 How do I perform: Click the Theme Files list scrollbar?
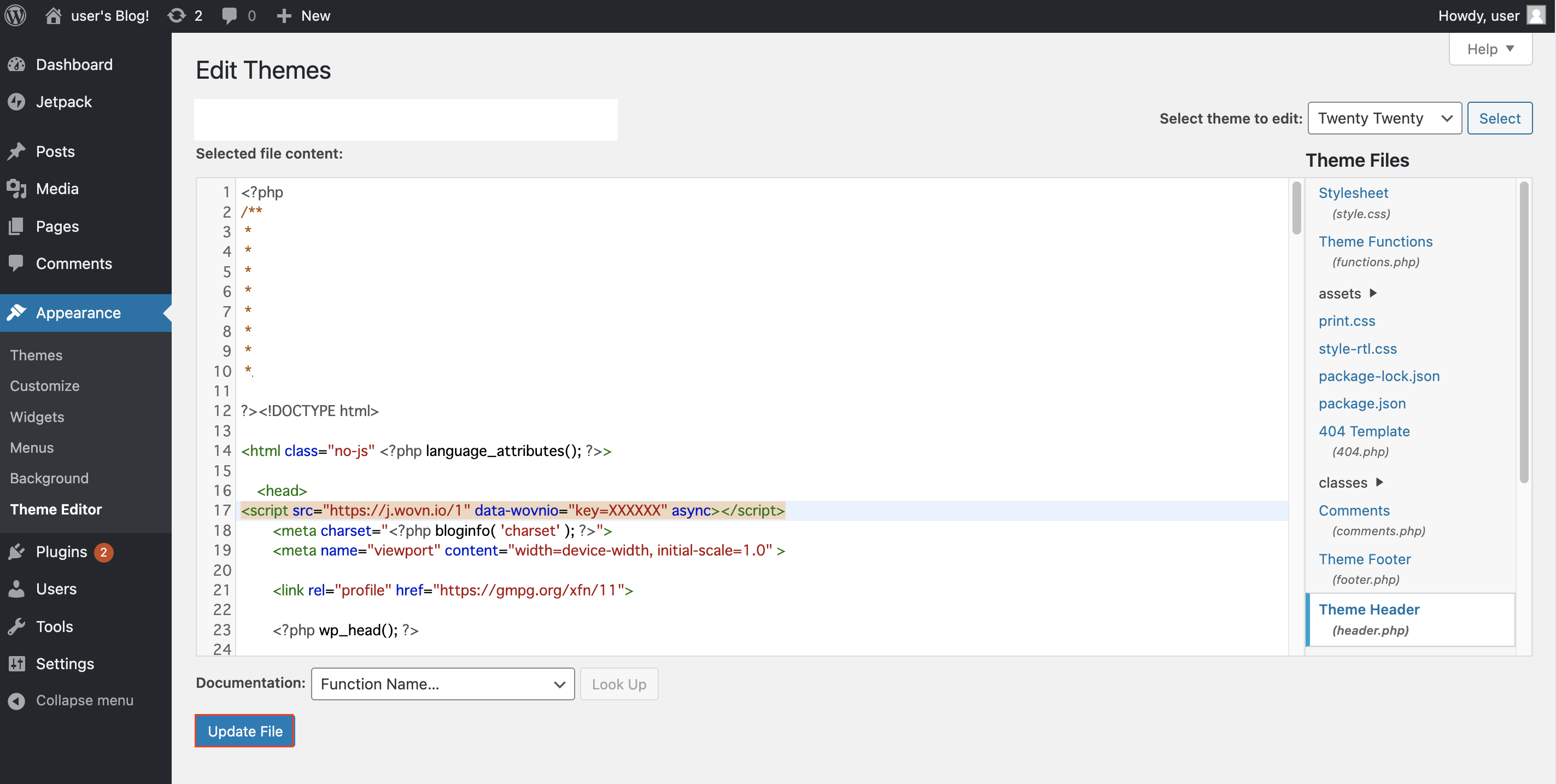[1524, 332]
